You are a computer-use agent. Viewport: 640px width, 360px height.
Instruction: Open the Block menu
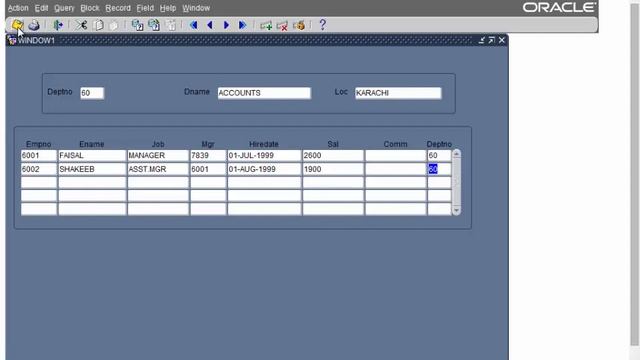pyautogui.click(x=90, y=8)
